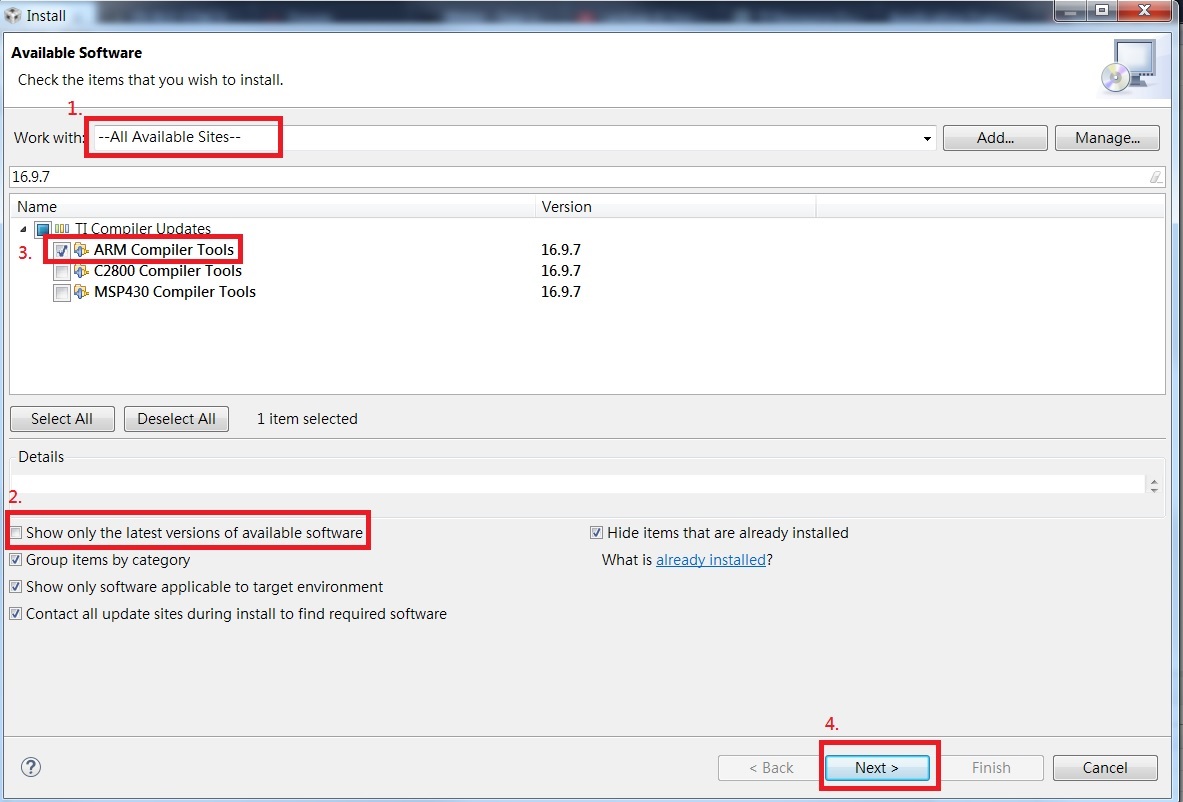Viewport: 1183px width, 802px height.
Task: Select the ARM Compiler Tools row label
Action: tap(164, 250)
